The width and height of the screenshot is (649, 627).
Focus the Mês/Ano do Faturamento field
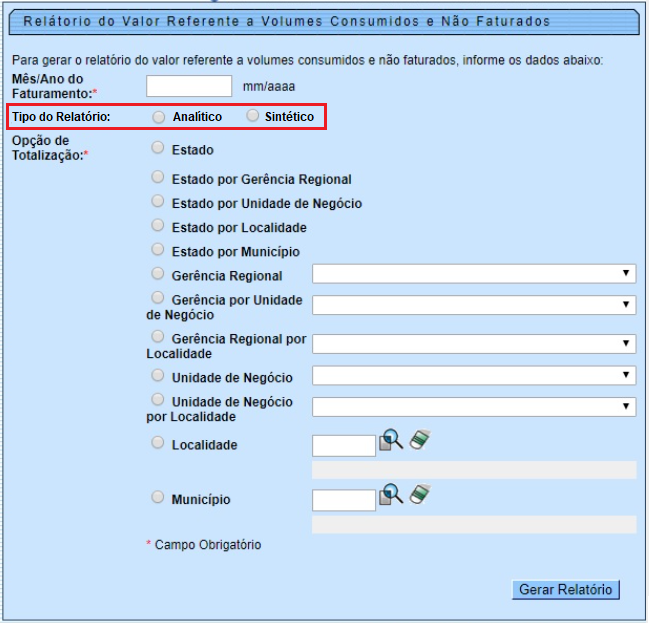189,86
